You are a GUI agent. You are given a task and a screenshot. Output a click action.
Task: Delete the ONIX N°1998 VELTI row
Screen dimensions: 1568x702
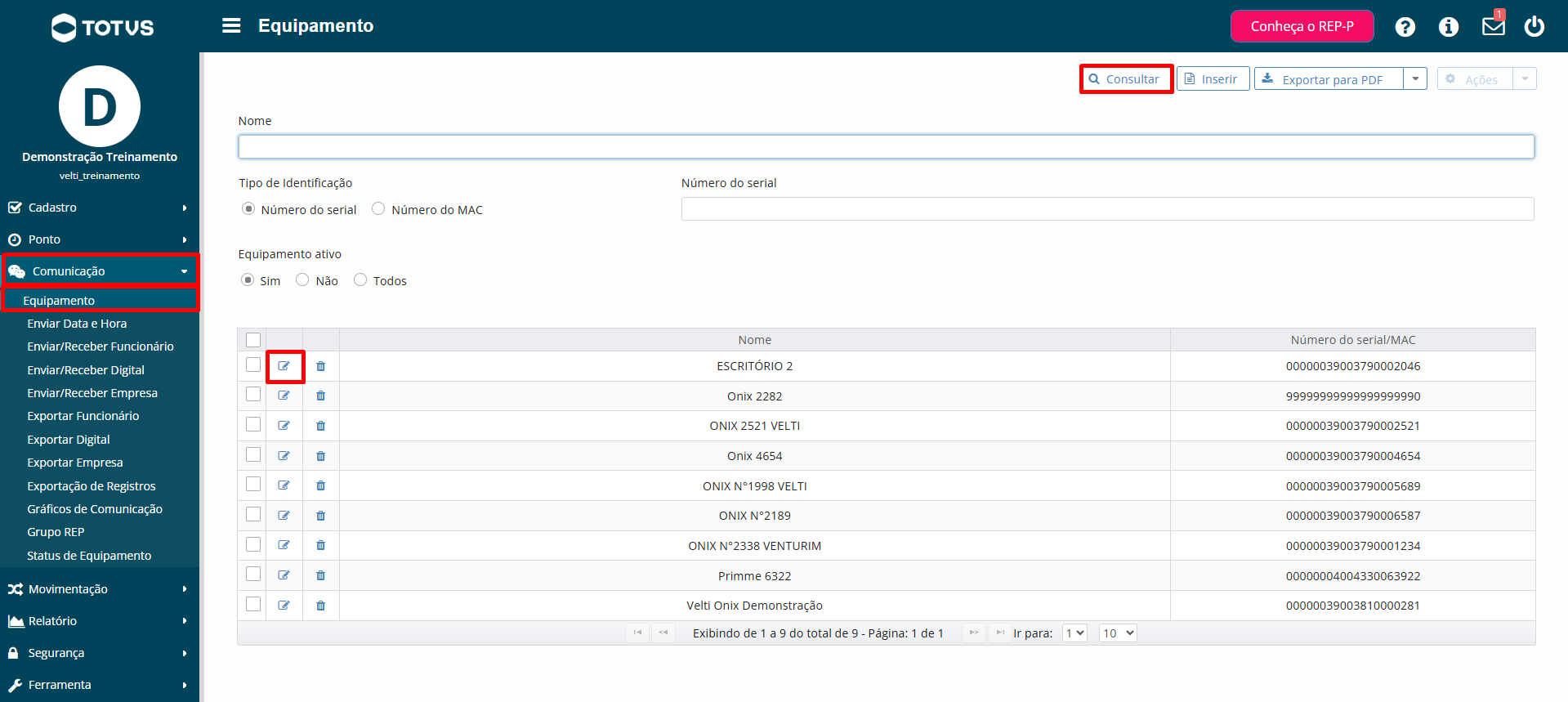320,485
